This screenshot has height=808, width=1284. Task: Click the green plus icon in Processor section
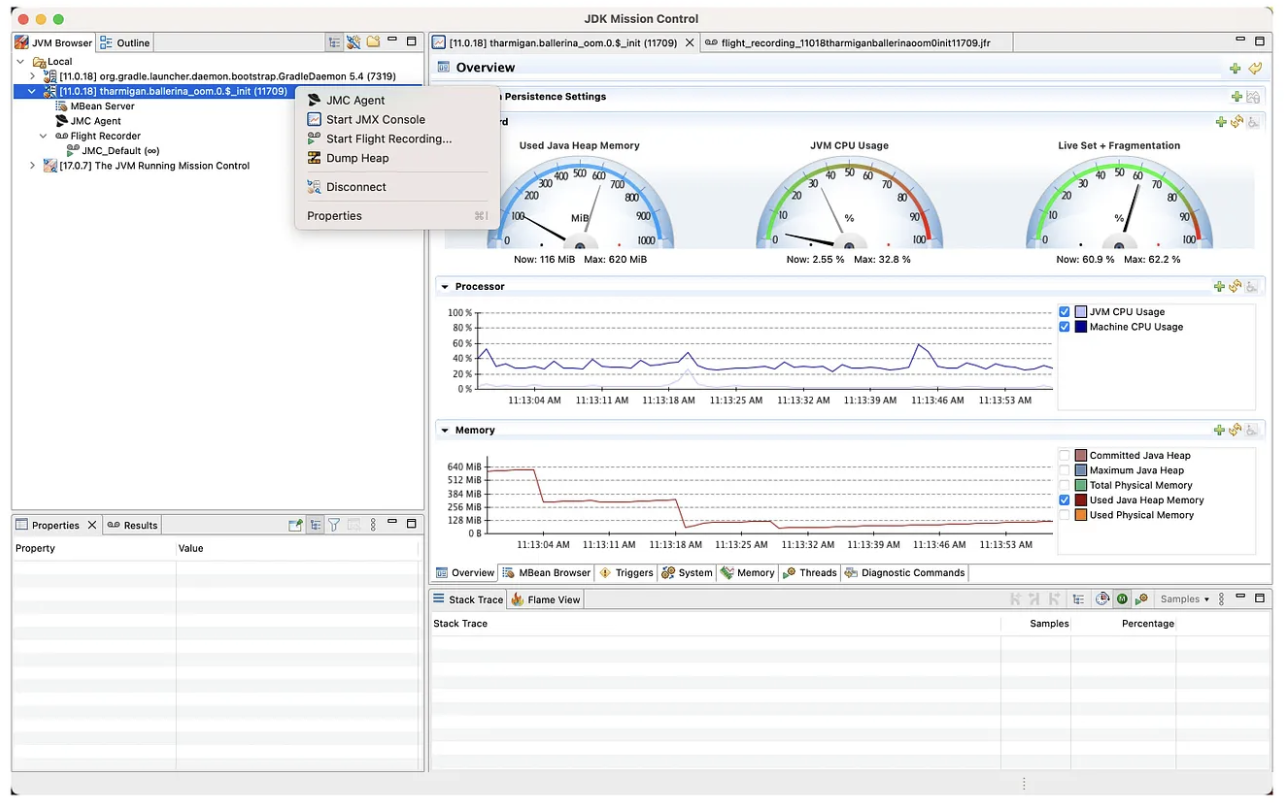(1219, 287)
